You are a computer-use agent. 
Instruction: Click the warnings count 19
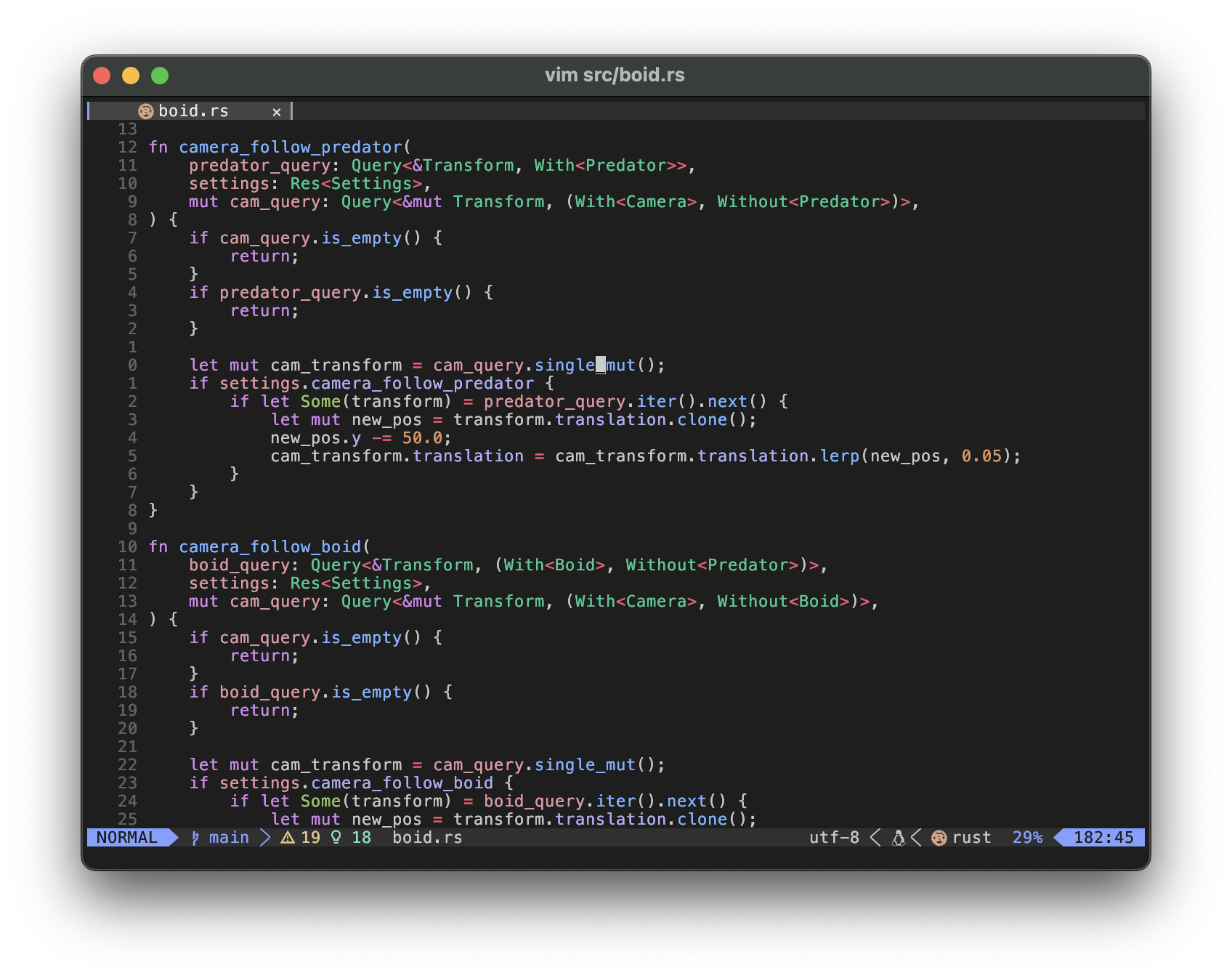pyautogui.click(x=310, y=838)
